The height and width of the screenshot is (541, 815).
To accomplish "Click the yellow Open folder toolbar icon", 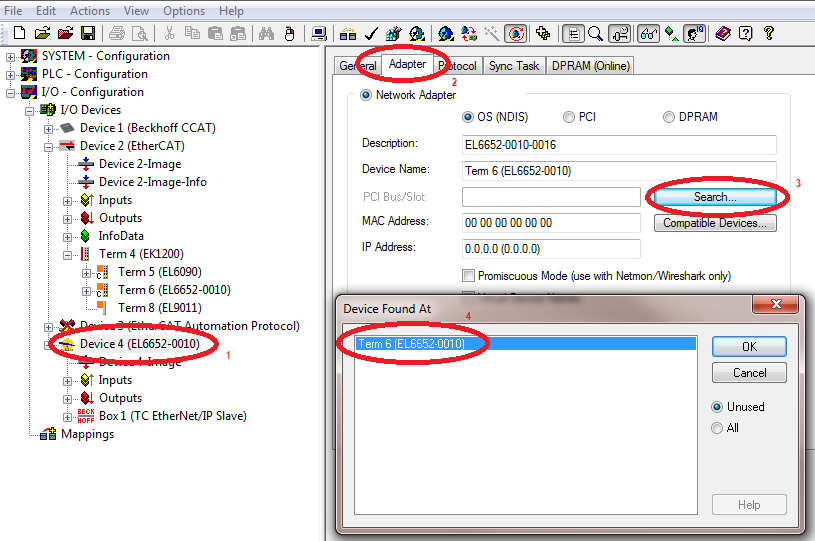I will point(42,33).
